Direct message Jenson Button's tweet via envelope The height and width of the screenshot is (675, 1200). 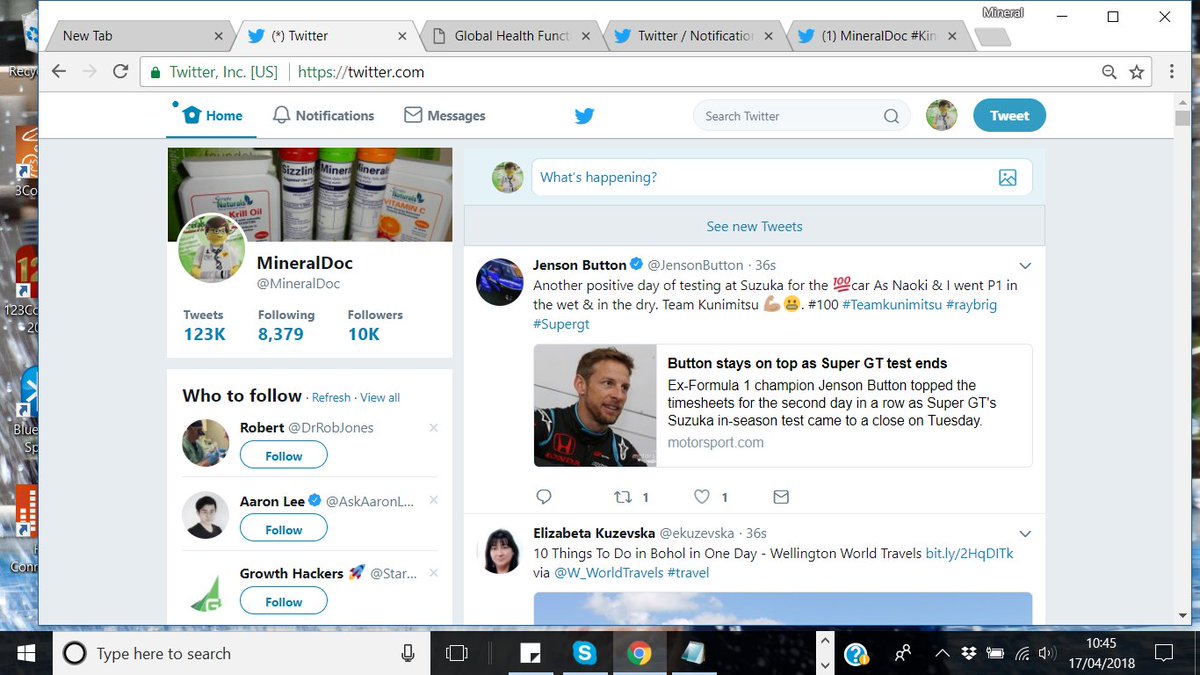pyautogui.click(x=781, y=496)
